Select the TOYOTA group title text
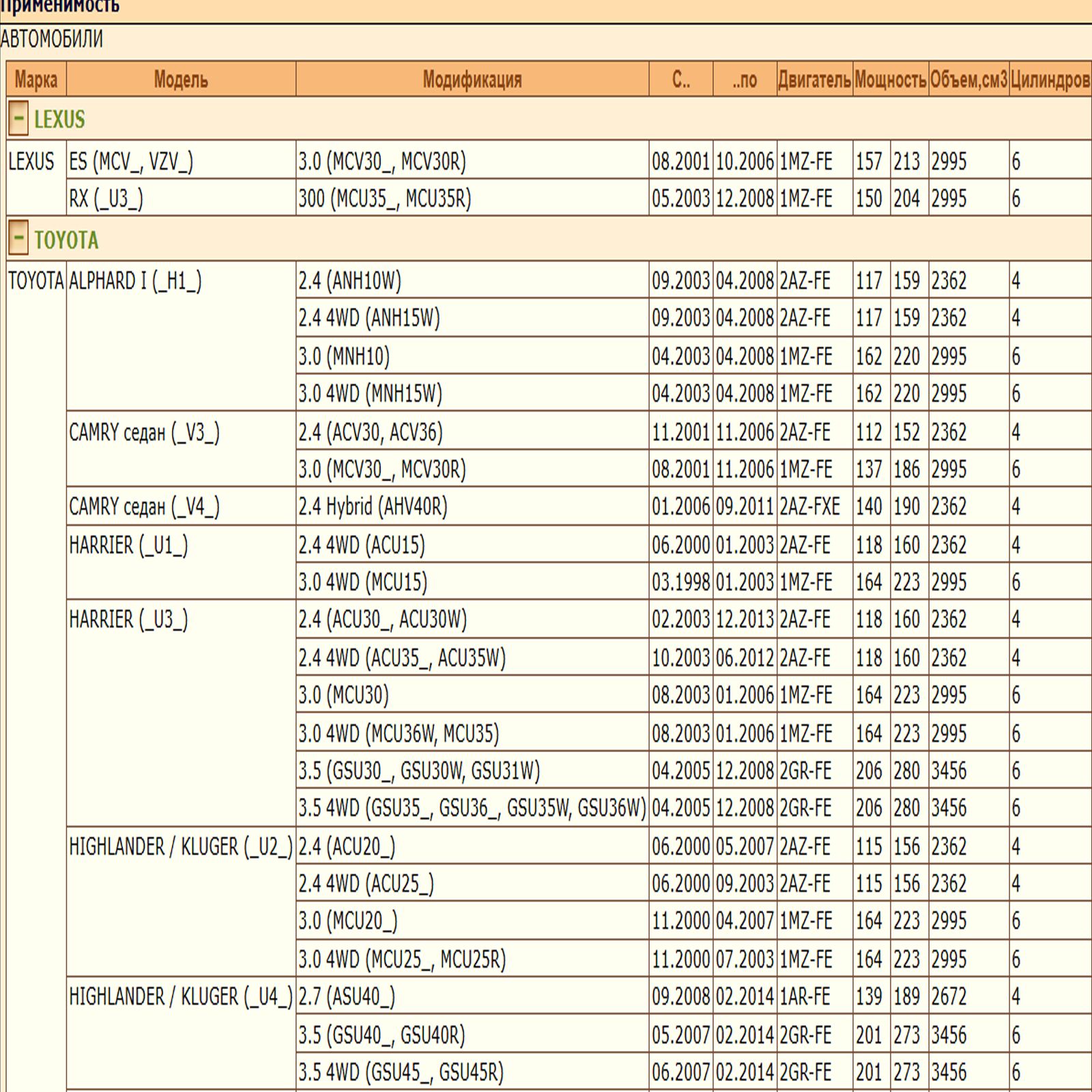The image size is (1092, 1092). pyautogui.click(x=66, y=240)
